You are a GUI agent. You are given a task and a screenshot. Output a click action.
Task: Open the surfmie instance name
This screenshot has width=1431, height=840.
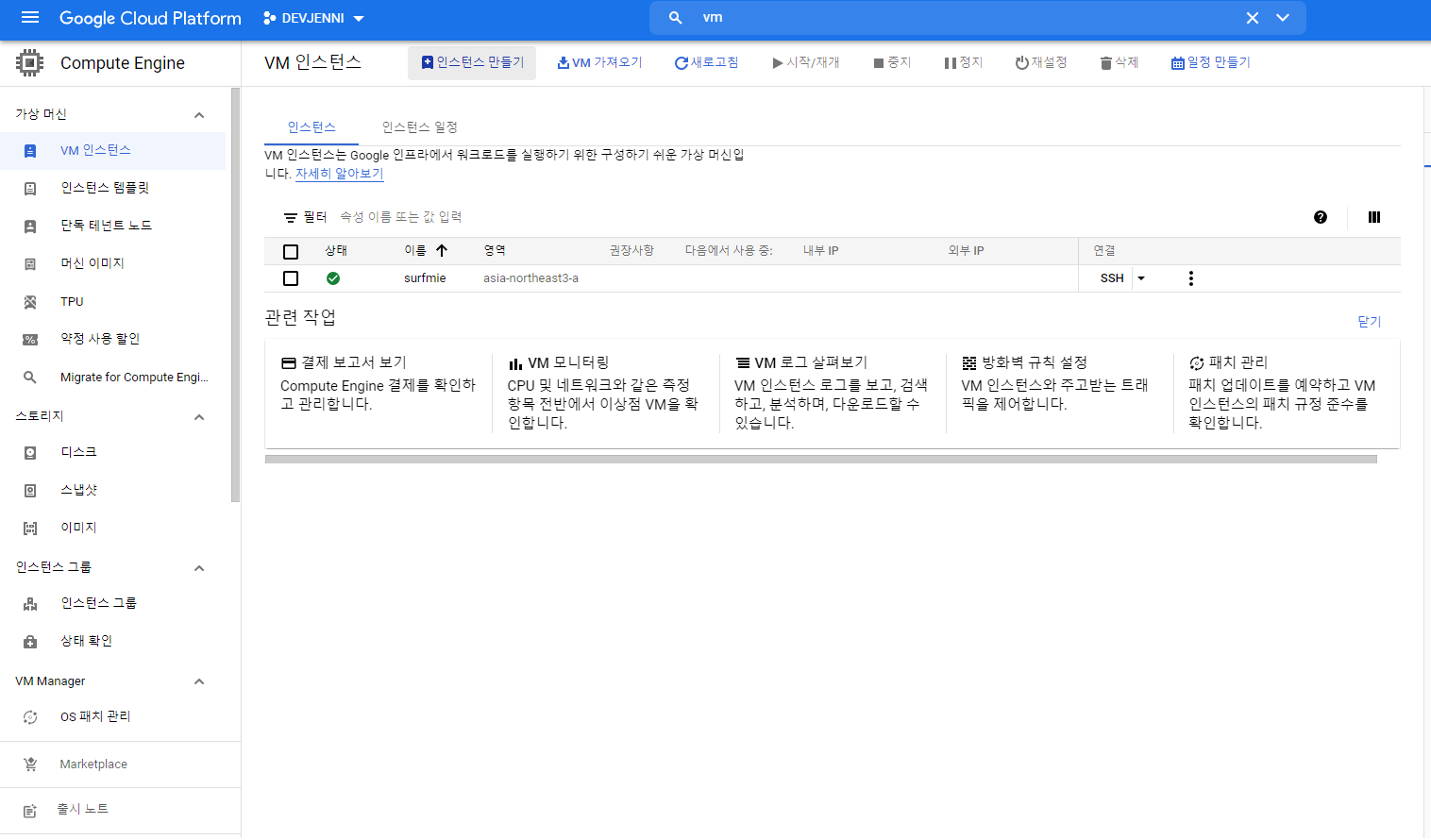coord(425,278)
